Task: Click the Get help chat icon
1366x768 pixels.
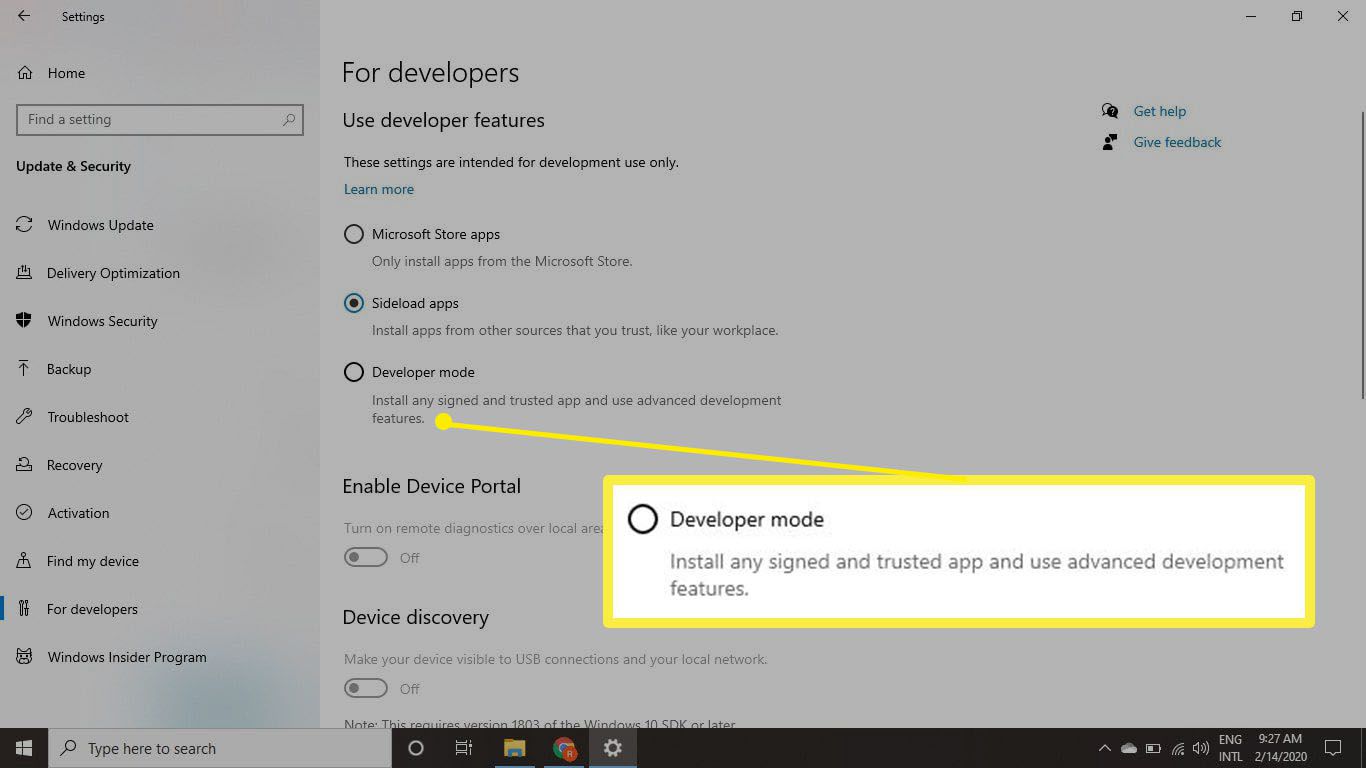Action: pos(1110,111)
